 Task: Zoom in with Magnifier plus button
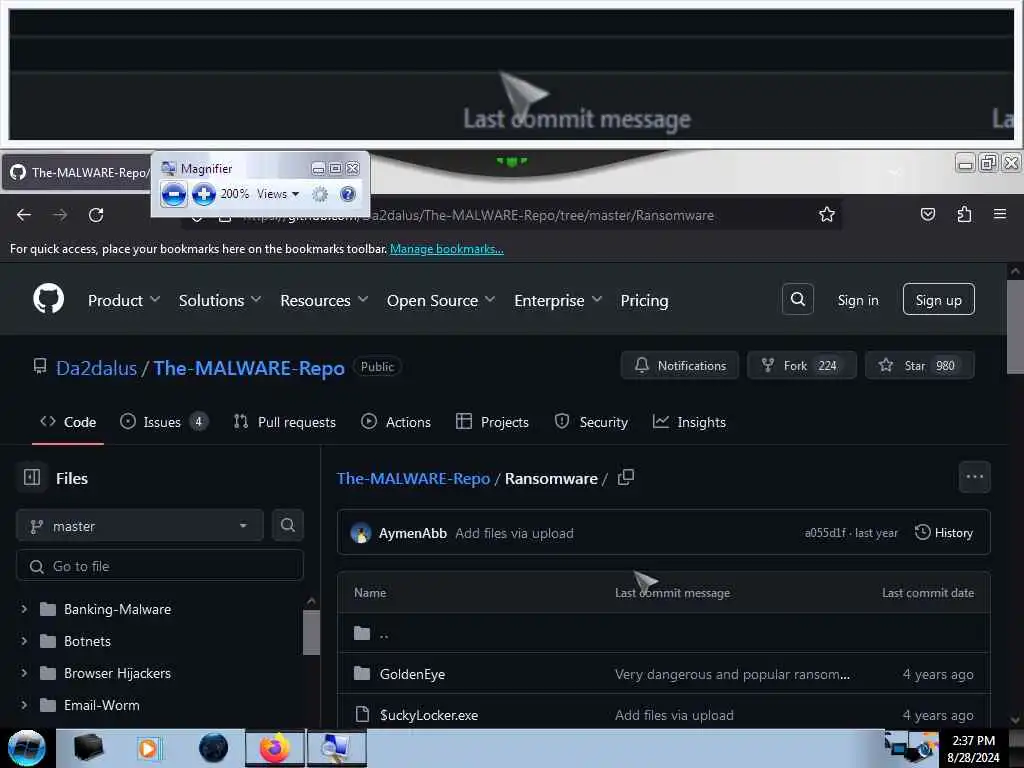(x=204, y=194)
